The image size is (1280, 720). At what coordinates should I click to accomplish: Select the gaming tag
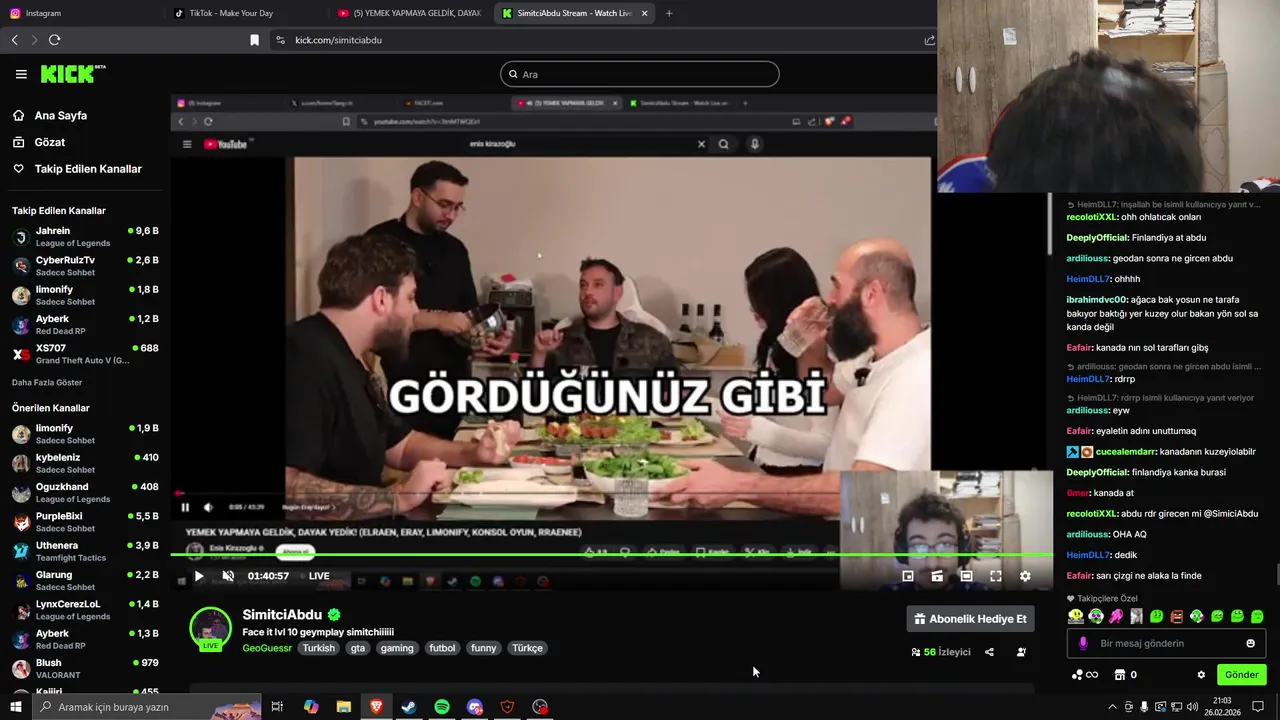(x=397, y=648)
